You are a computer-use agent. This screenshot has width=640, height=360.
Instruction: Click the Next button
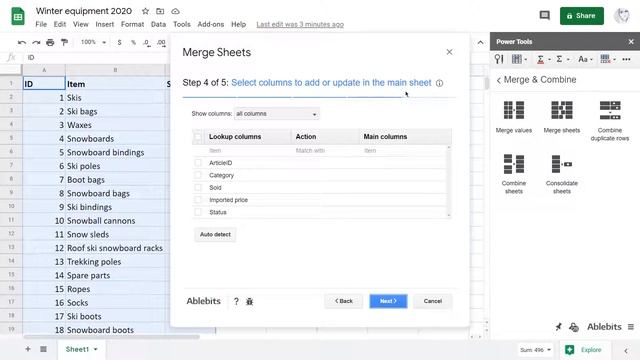coord(388,301)
